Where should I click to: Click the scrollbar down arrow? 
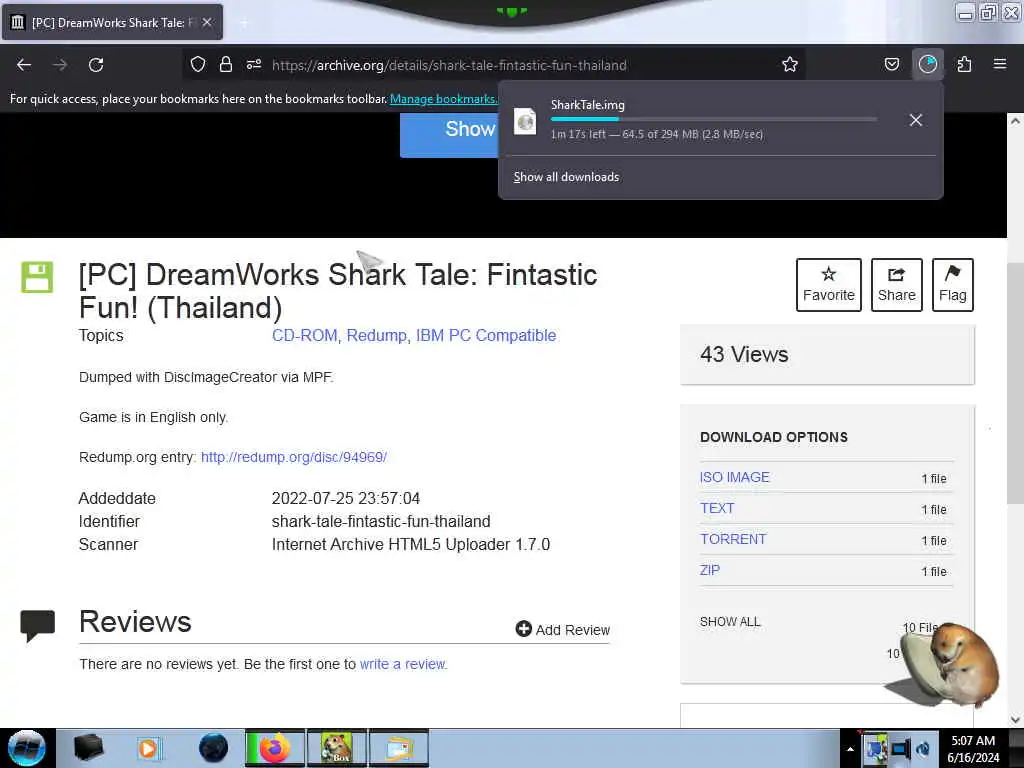[1015, 720]
